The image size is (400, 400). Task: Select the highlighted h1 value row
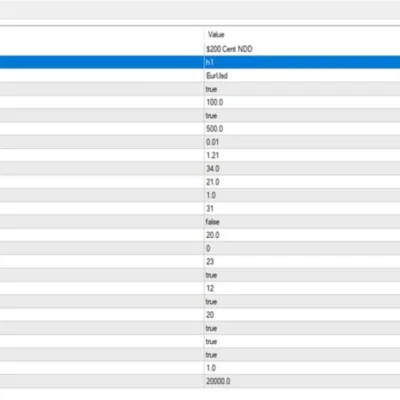coord(200,62)
